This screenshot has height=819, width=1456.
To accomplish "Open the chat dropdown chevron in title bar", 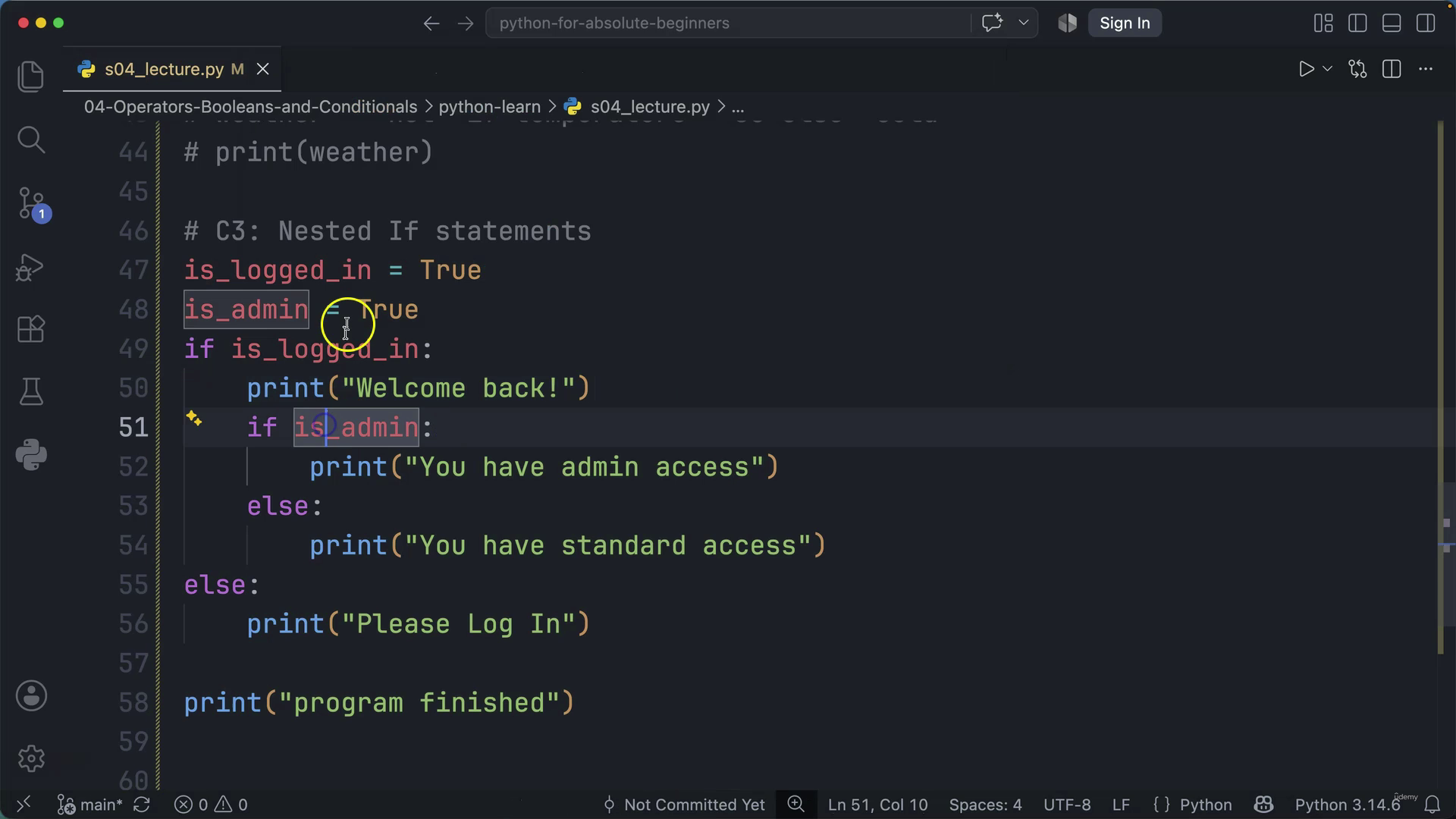I will 1023,23.
